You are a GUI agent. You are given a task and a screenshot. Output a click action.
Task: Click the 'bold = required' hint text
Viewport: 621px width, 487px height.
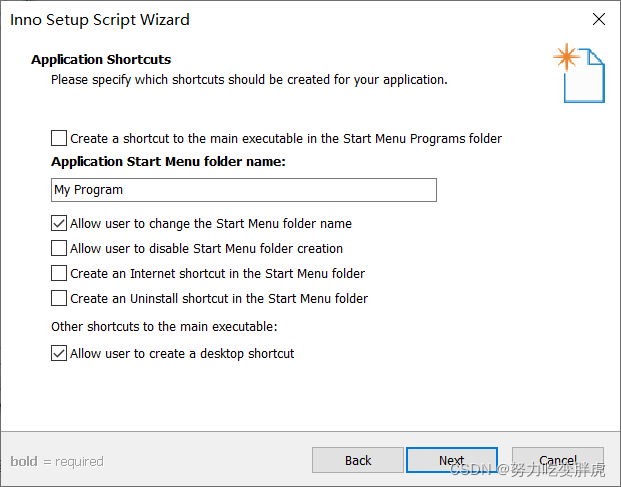pyautogui.click(x=57, y=461)
